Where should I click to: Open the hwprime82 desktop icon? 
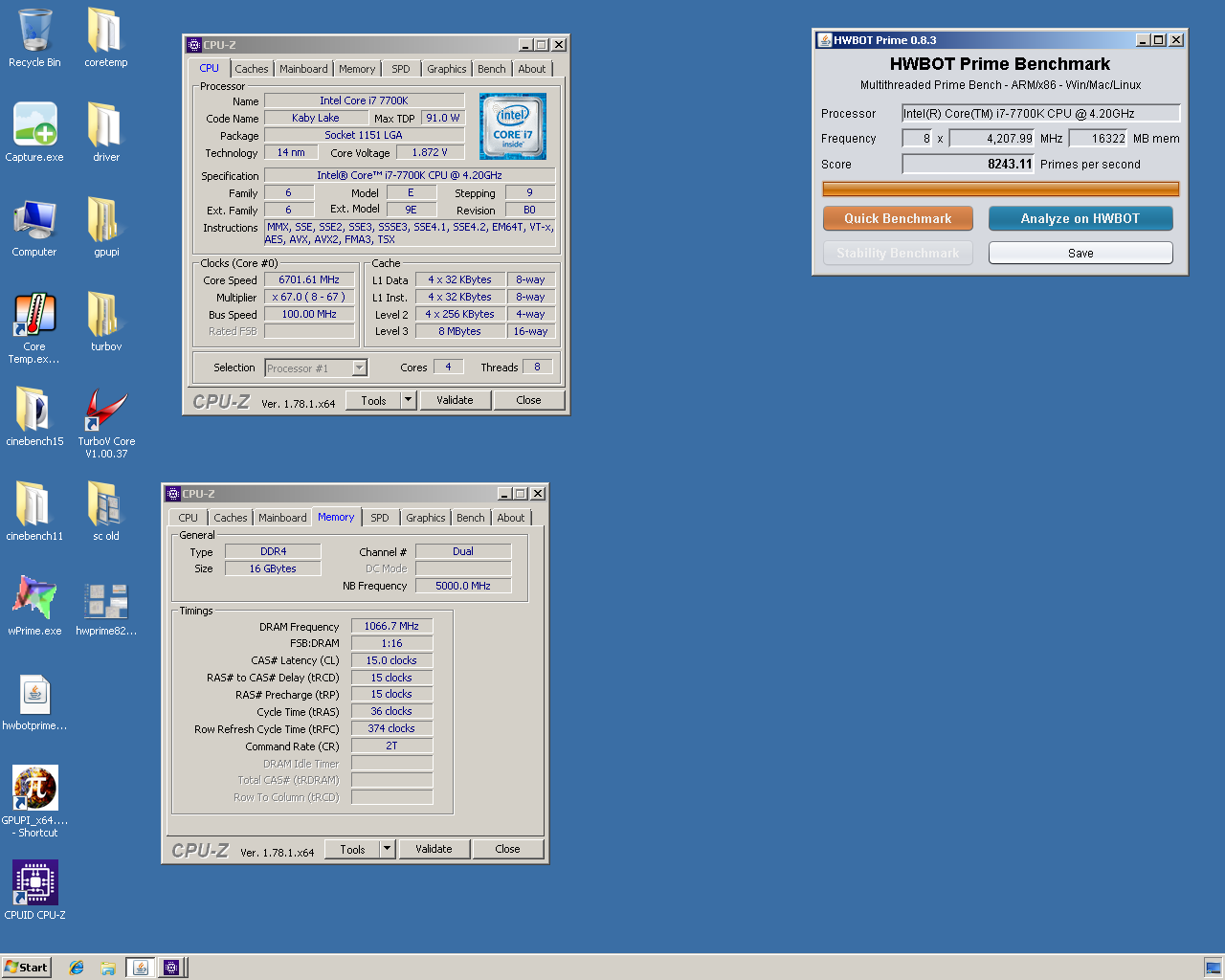(105, 606)
